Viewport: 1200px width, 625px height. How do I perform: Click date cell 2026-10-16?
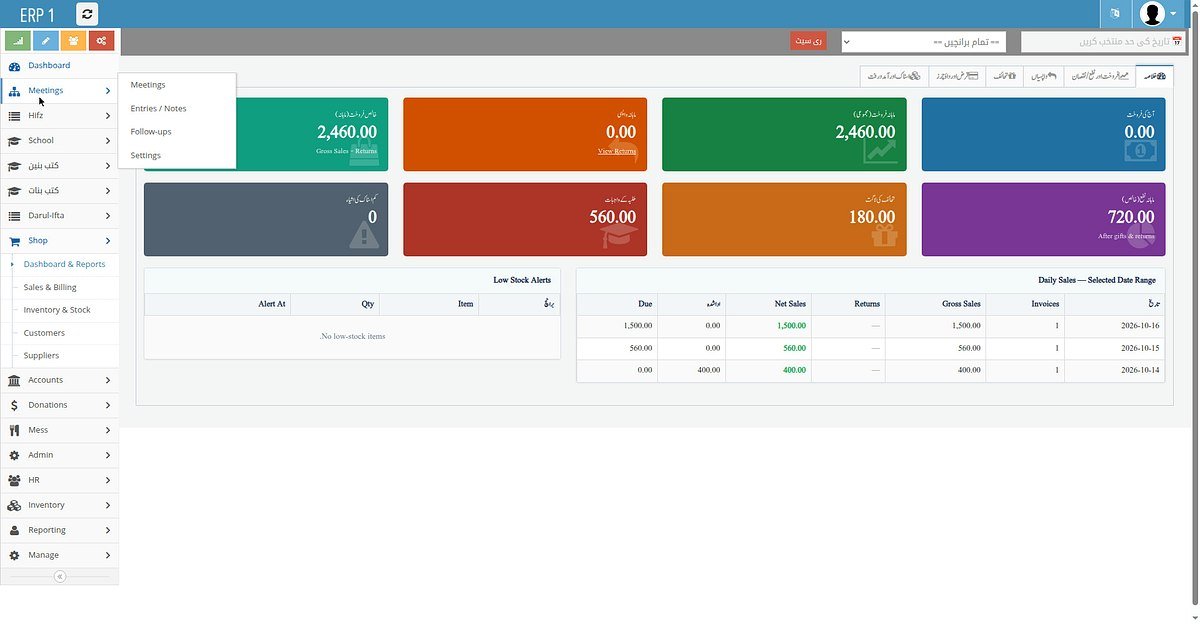click(x=1115, y=326)
